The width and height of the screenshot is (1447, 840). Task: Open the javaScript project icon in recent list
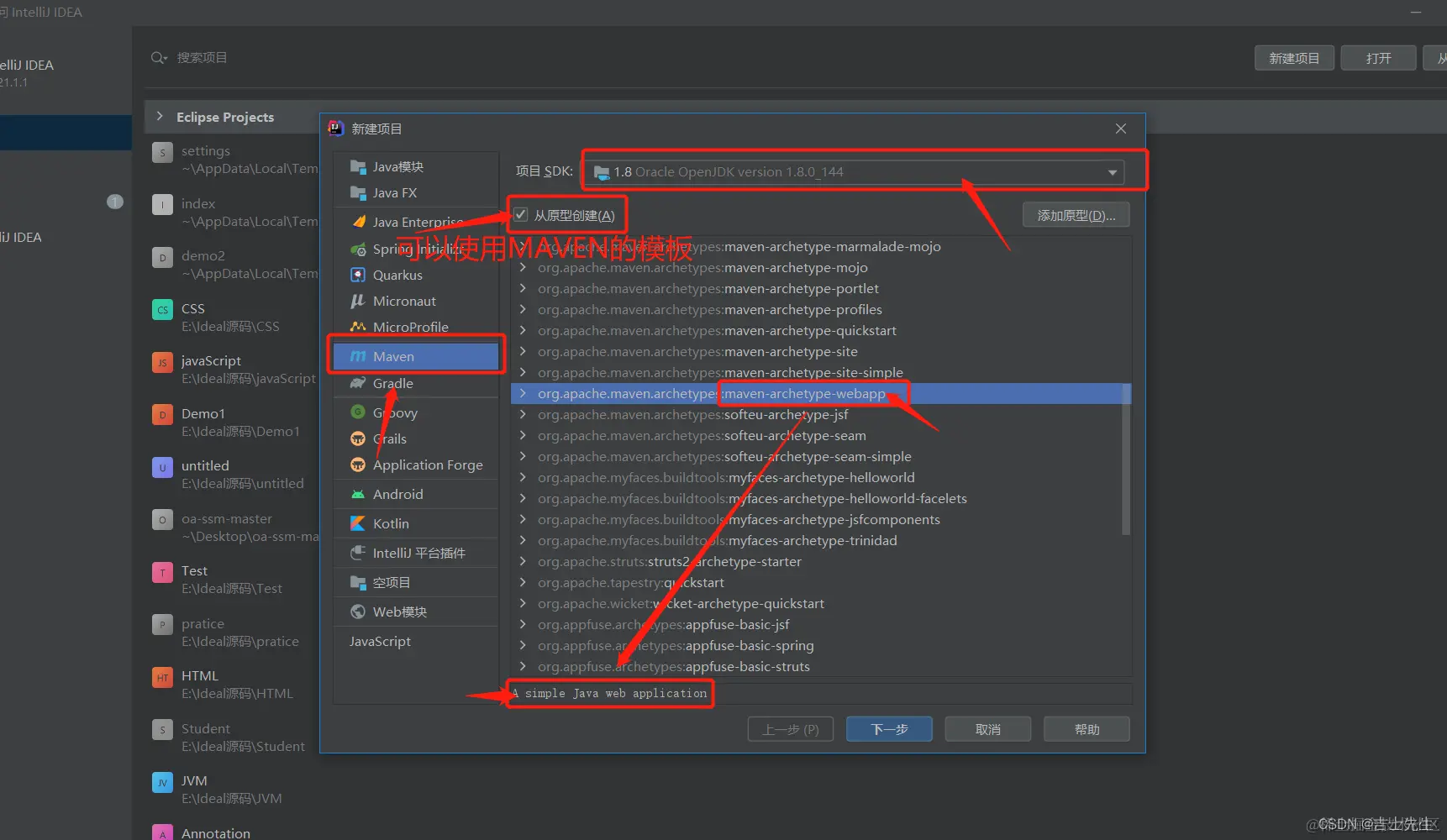(x=162, y=362)
